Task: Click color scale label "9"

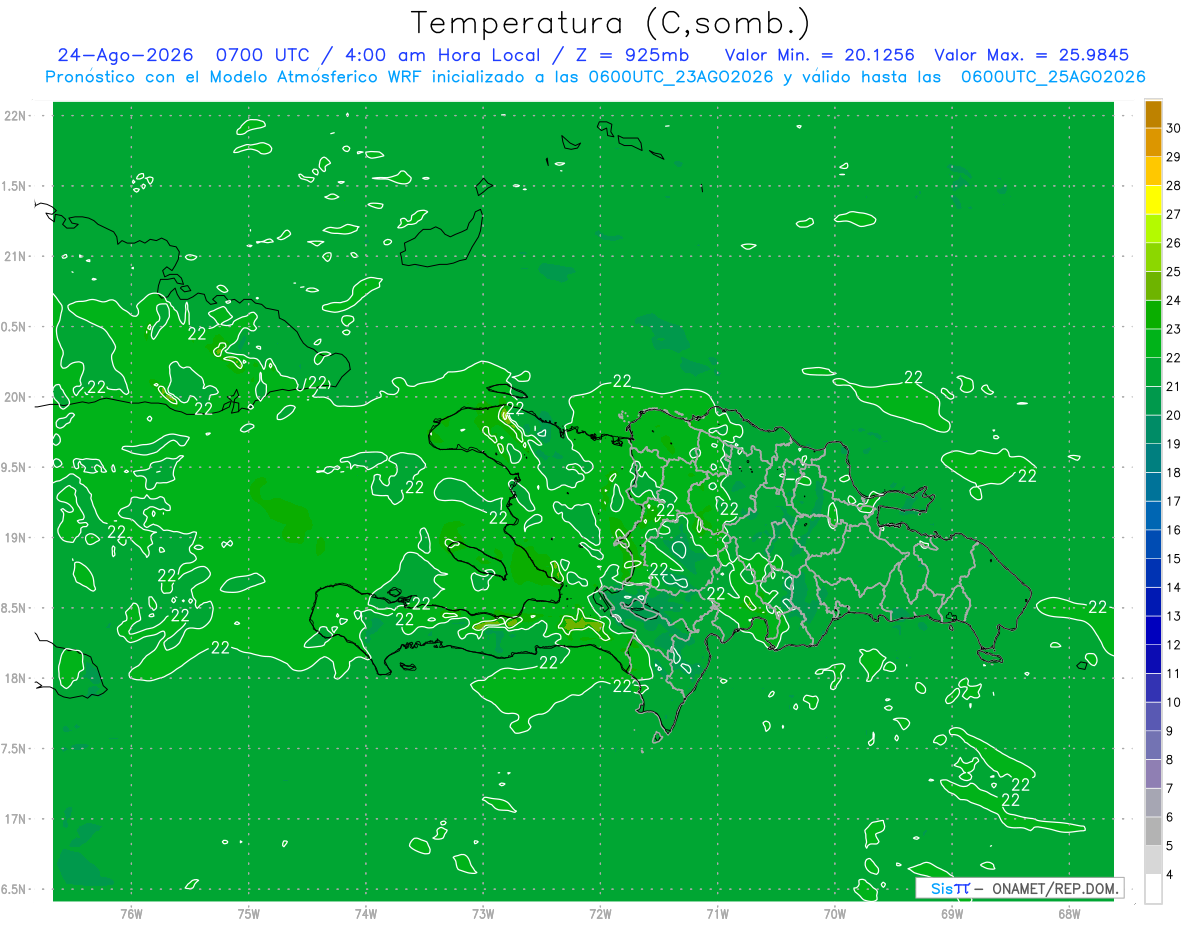Action: (1170, 731)
